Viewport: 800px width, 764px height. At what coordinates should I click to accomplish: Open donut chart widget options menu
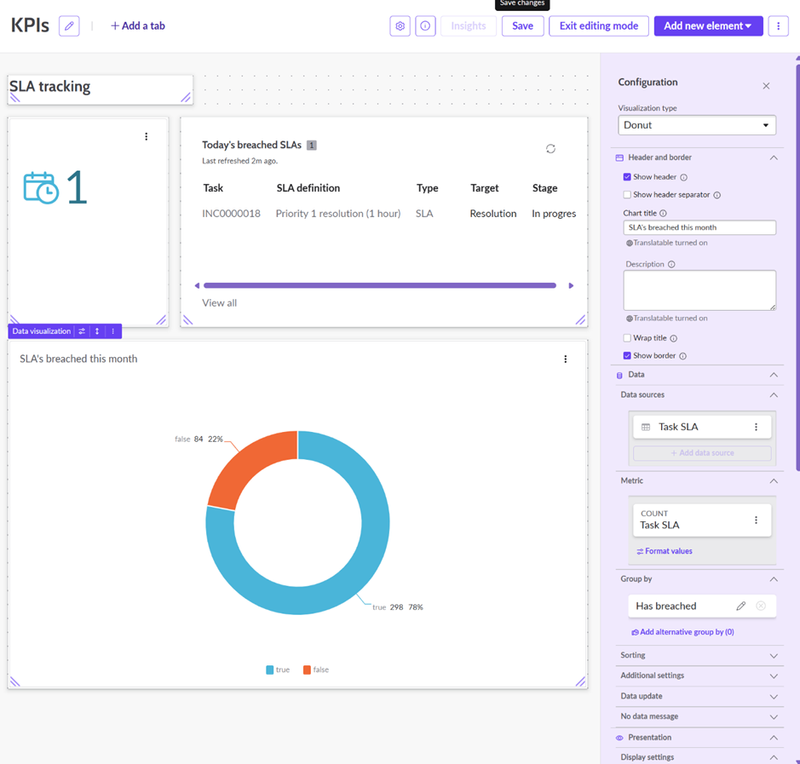coord(565,359)
